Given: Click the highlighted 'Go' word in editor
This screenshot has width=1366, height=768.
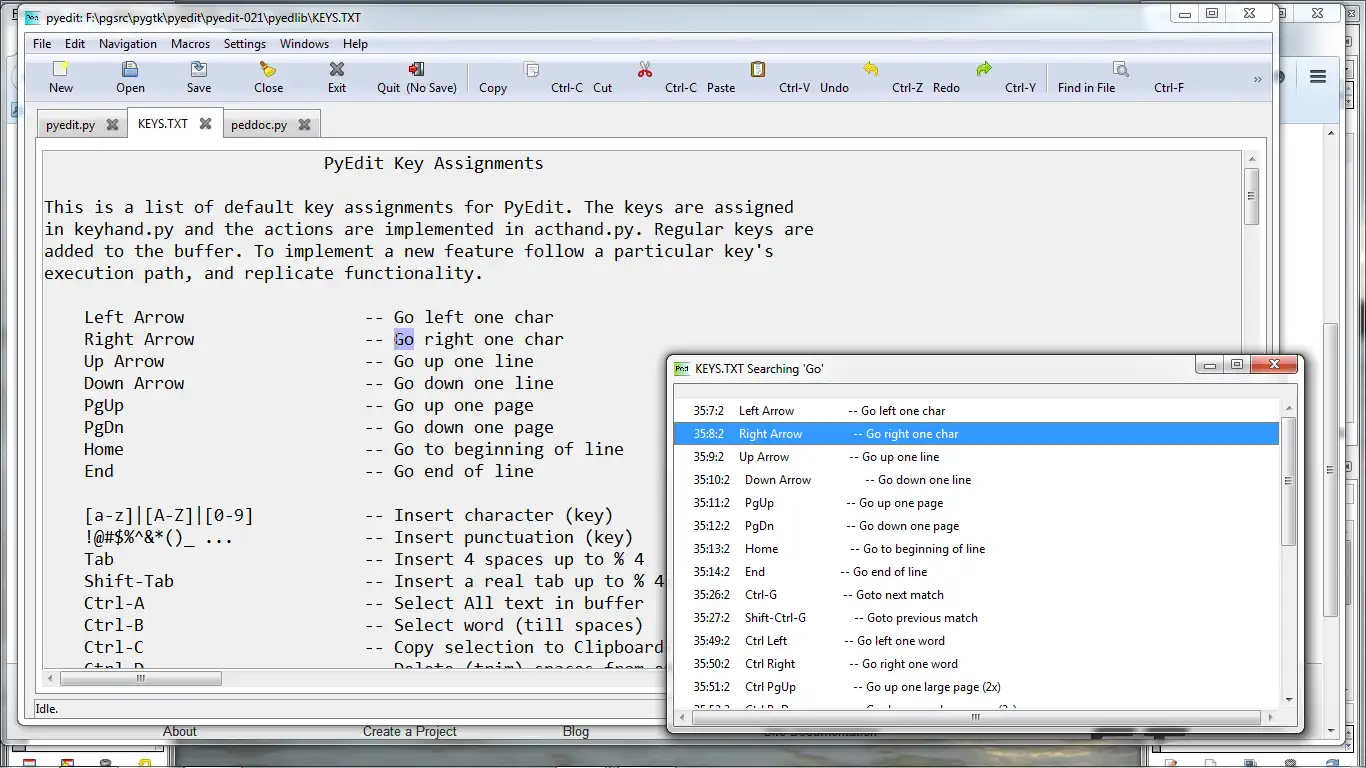Looking at the screenshot, I should coord(404,339).
